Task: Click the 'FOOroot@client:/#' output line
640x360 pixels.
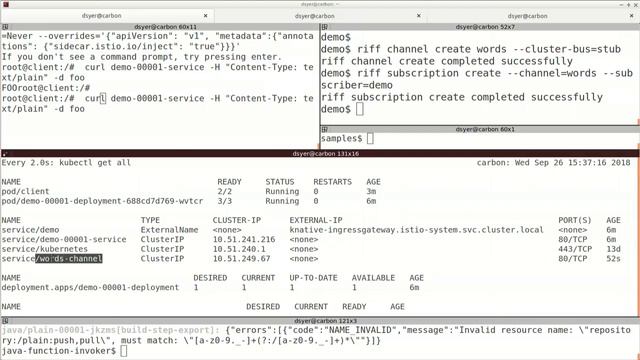Action: [x=46, y=88]
